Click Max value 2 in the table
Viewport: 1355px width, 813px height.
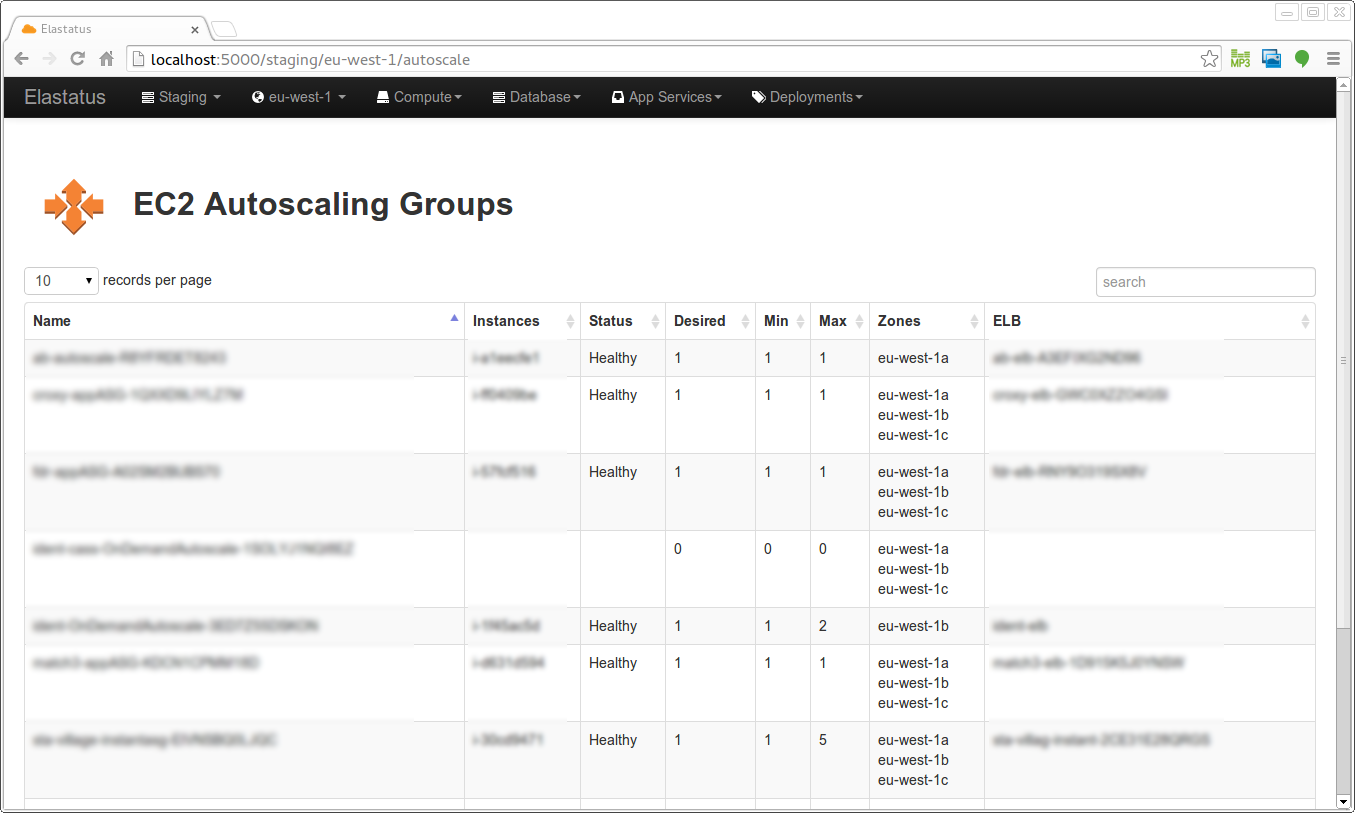click(823, 626)
